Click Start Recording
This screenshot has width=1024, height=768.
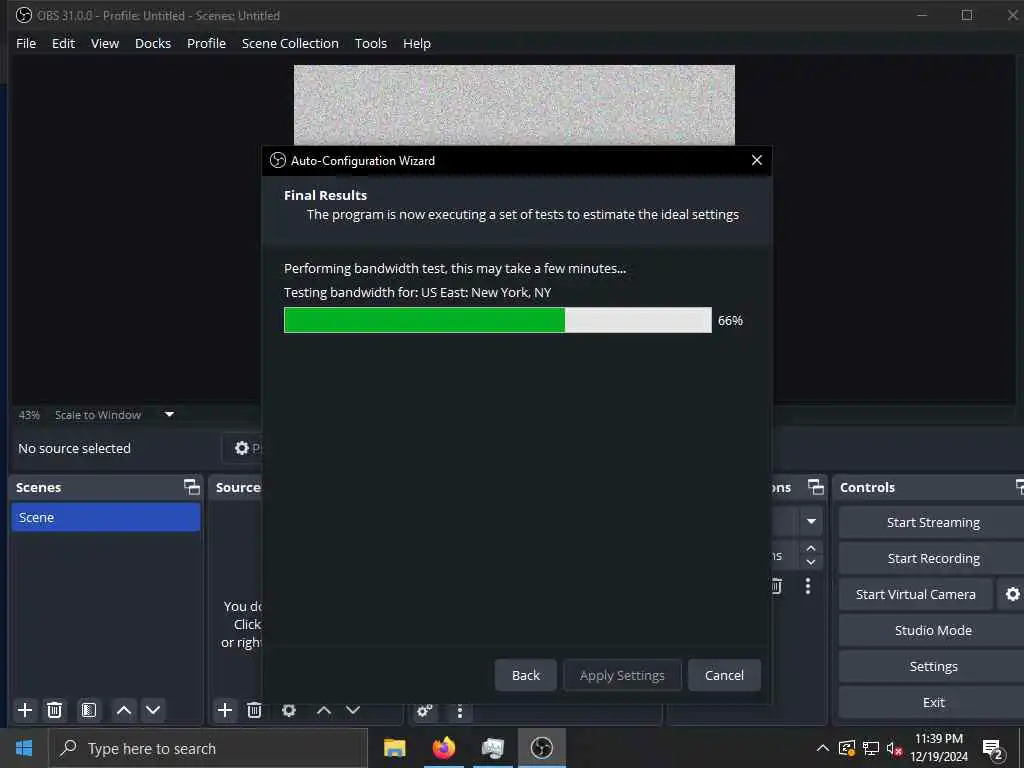coord(933,558)
